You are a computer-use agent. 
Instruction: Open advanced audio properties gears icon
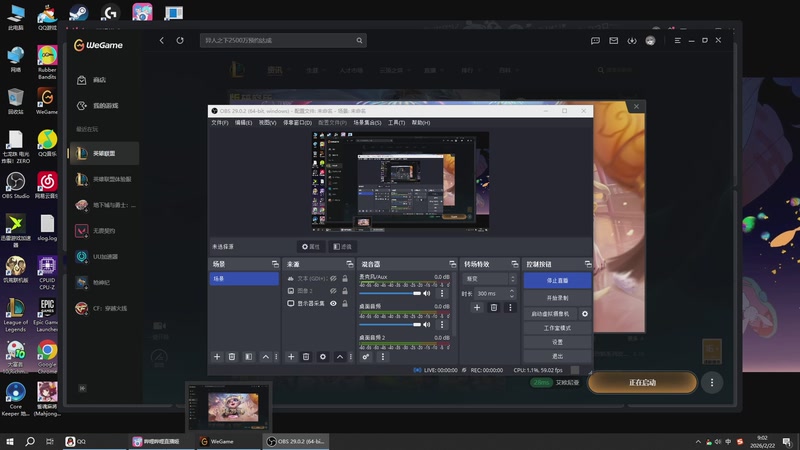[x=366, y=357]
